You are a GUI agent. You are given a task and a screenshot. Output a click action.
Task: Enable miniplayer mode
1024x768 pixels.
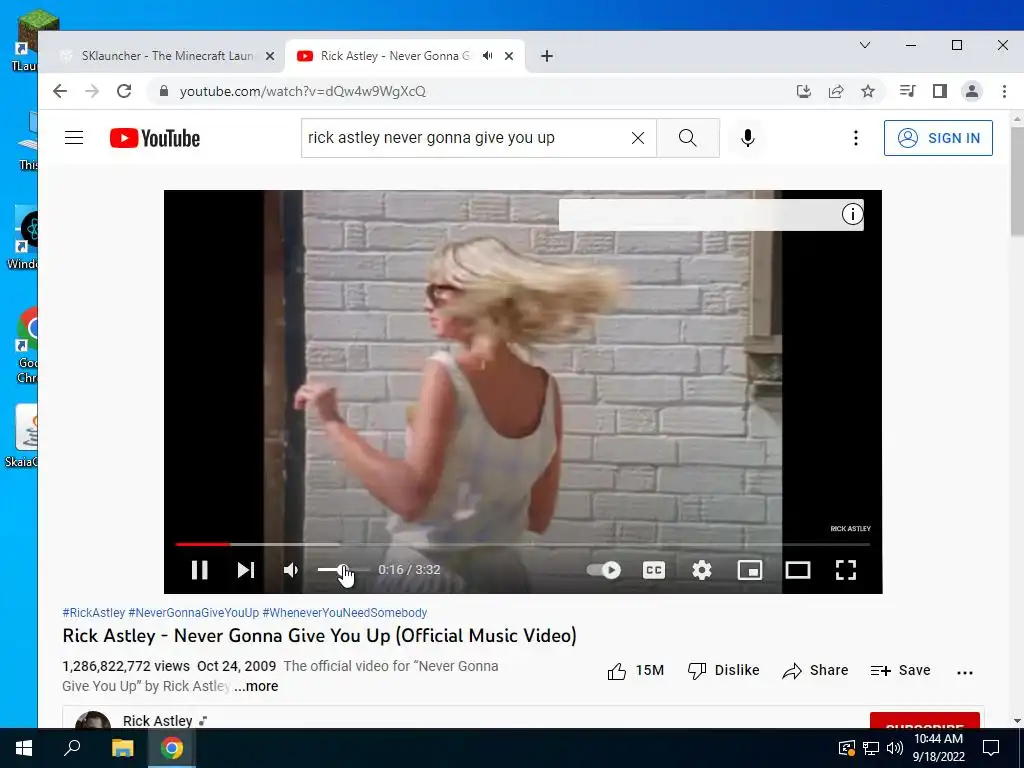pos(750,570)
